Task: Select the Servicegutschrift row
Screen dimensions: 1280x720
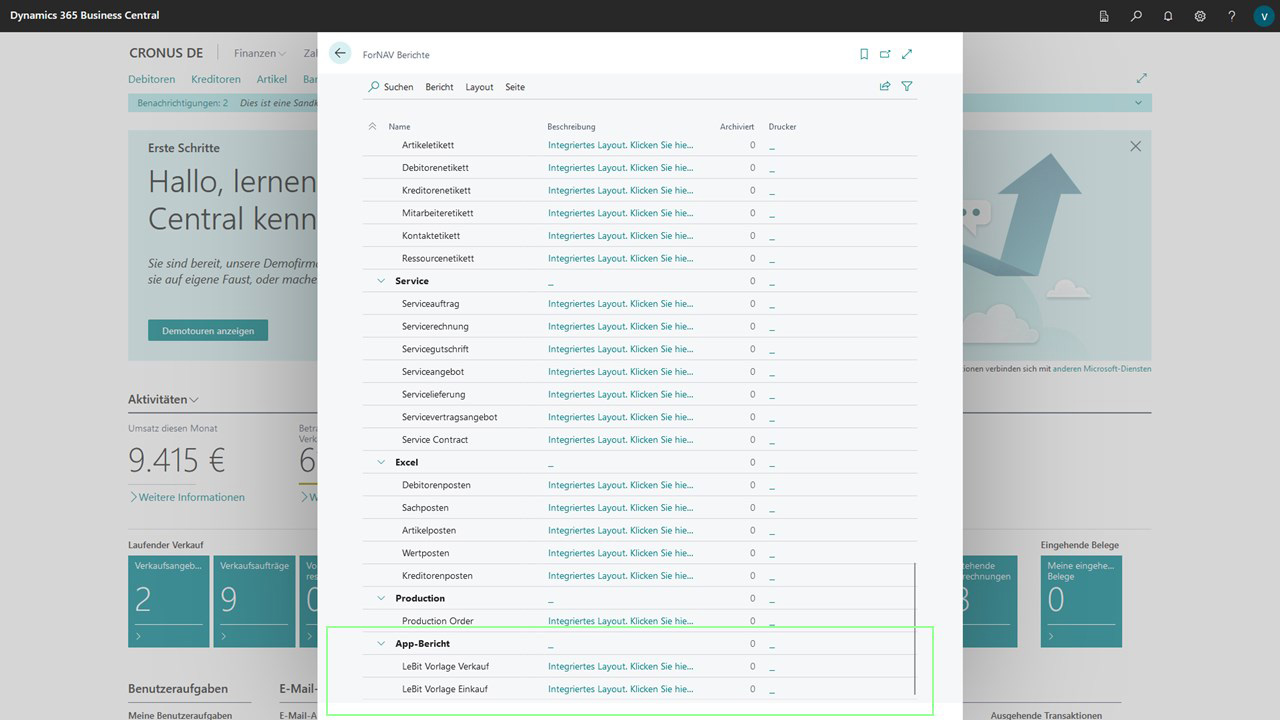Action: tap(639, 349)
